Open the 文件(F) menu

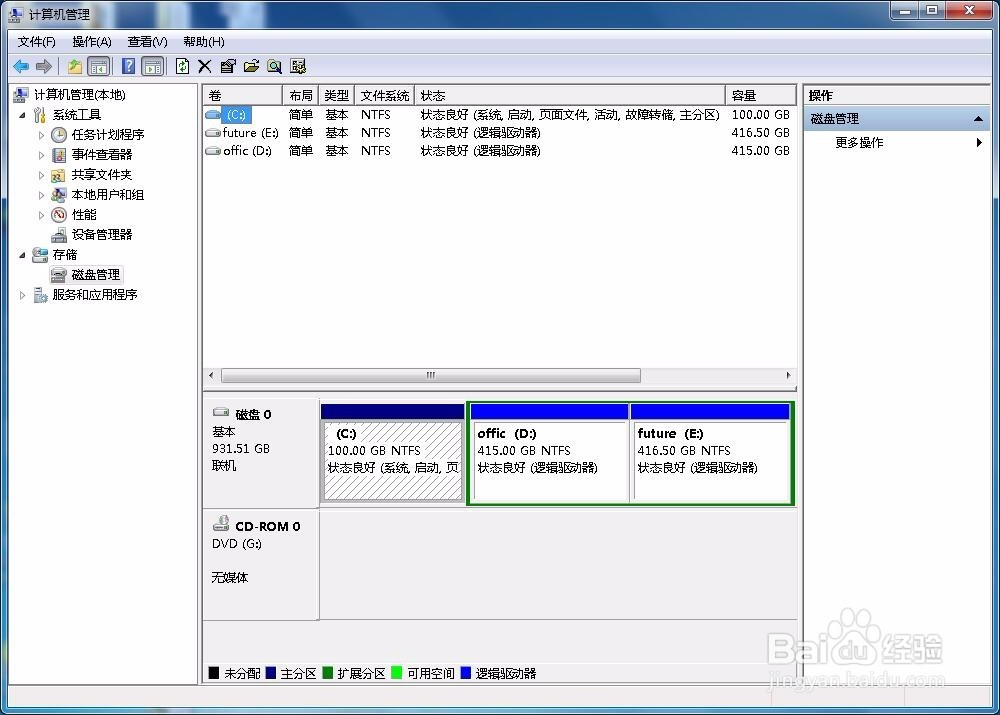(x=36, y=42)
